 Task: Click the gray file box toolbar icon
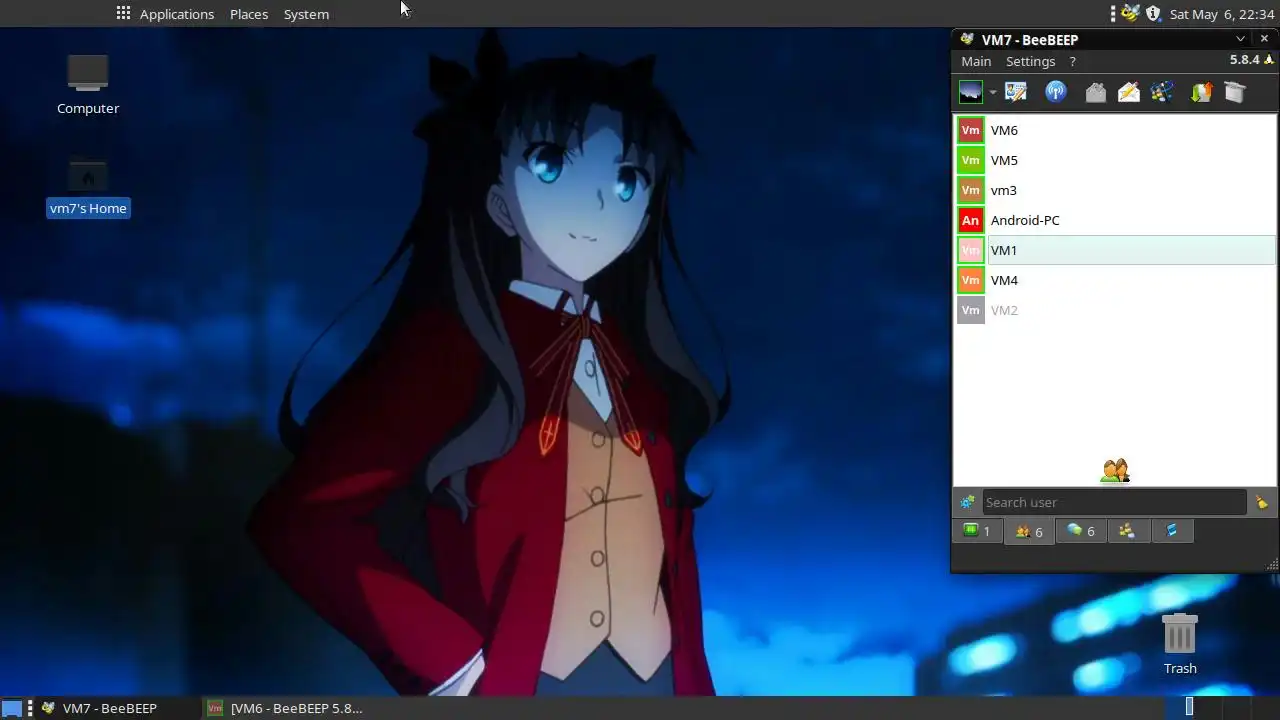click(x=1235, y=92)
